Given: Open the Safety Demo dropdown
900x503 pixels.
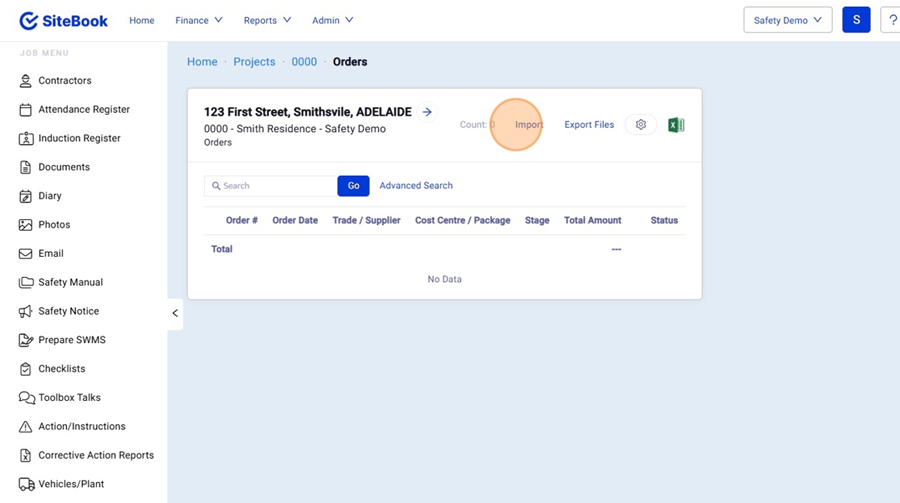Looking at the screenshot, I should pos(787,20).
